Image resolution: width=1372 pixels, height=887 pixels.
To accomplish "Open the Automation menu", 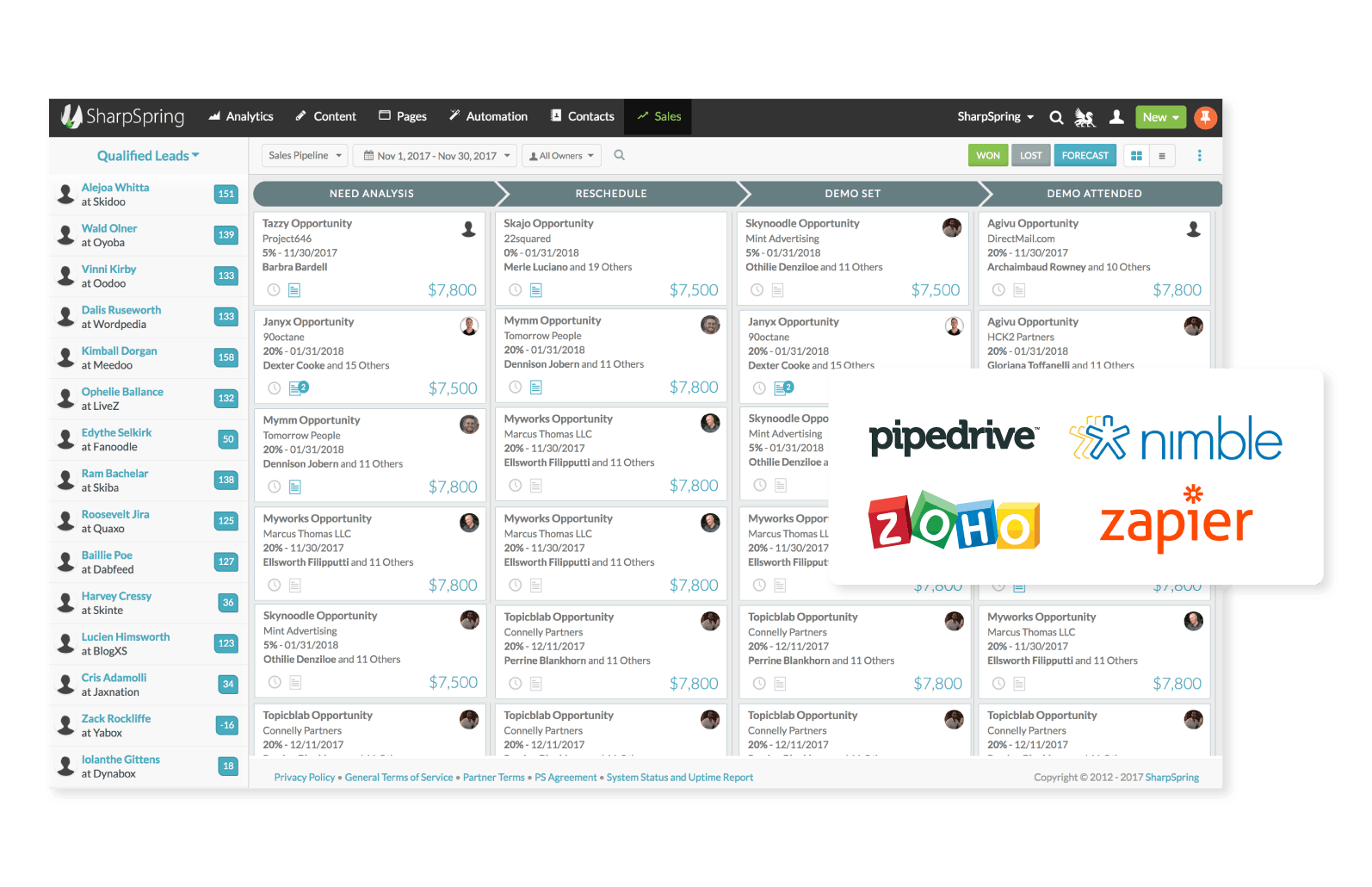I will pos(488,117).
